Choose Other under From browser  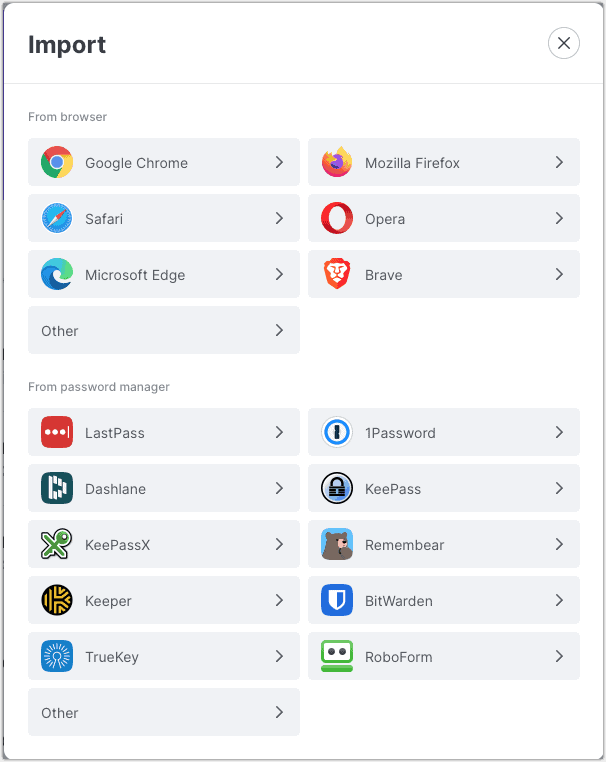(164, 330)
